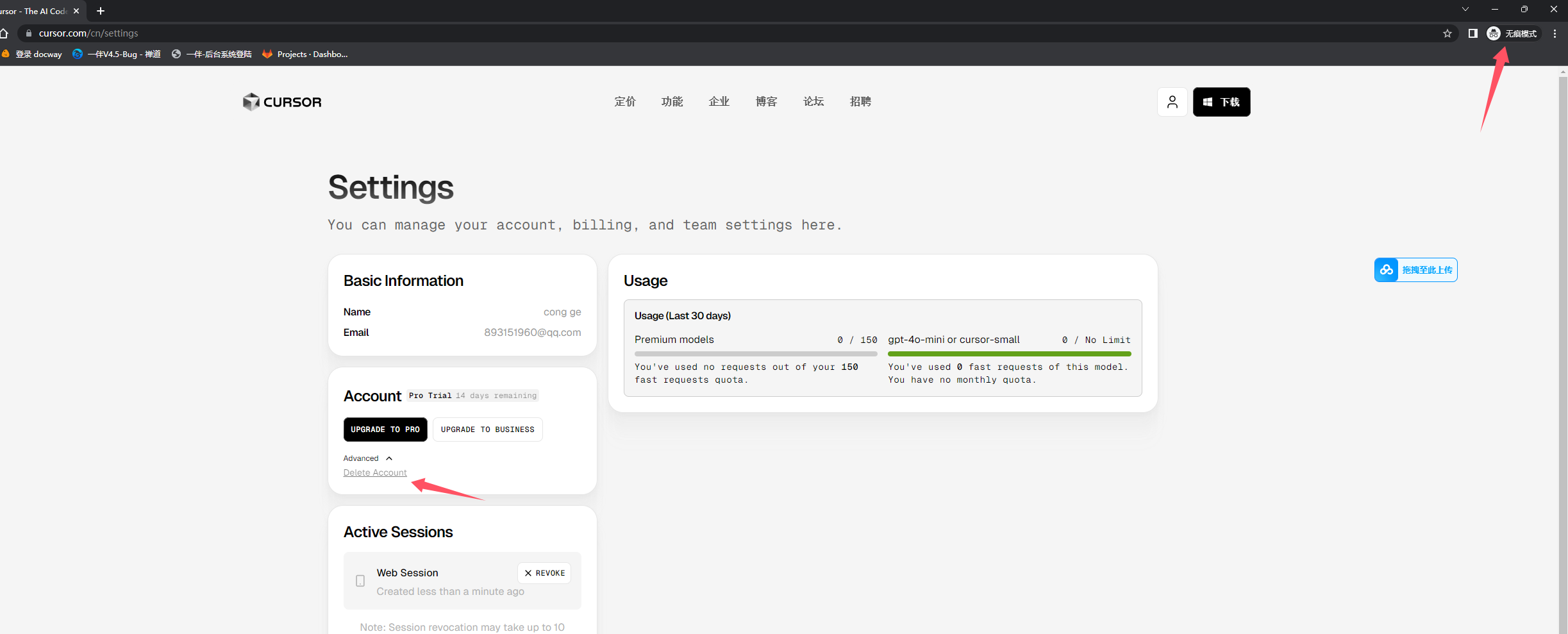
Task: Click the Active Sessions heading
Action: point(398,532)
